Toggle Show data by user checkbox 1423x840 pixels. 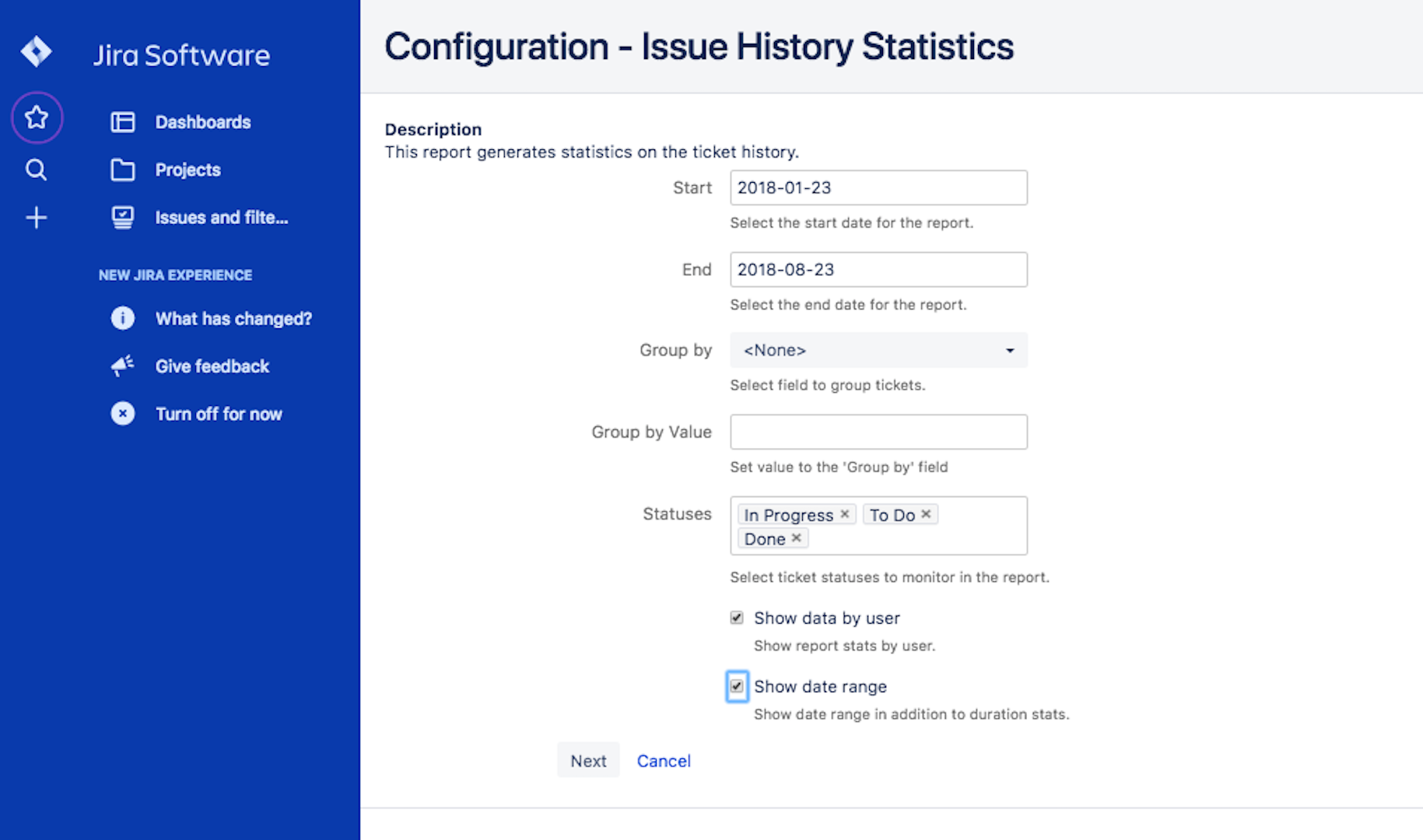737,618
